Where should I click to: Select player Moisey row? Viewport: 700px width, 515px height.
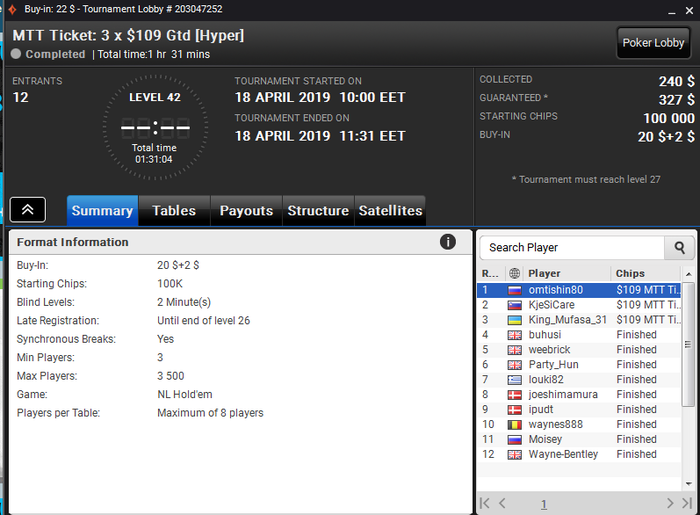click(579, 439)
